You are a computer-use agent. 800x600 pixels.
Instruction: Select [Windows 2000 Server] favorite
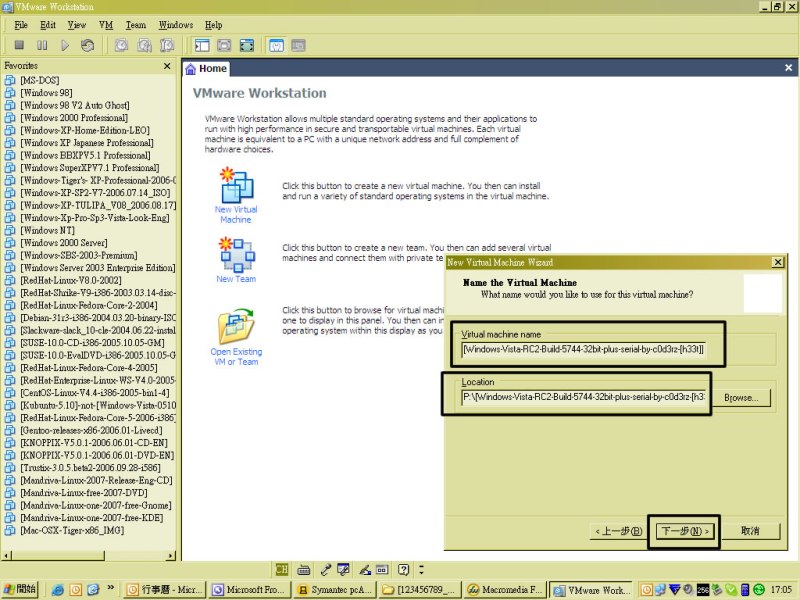coord(64,242)
